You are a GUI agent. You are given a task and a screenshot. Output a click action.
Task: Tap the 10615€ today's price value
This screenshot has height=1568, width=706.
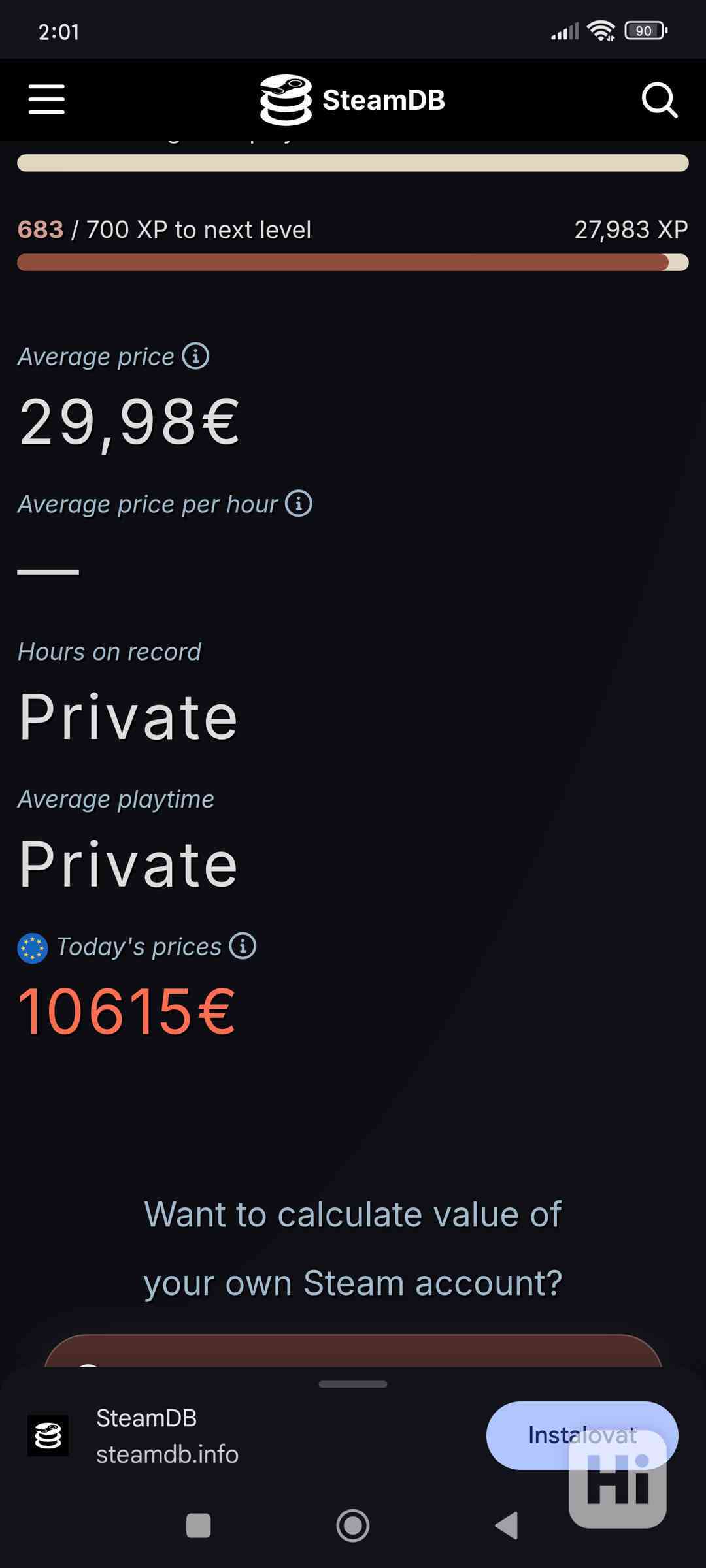[127, 1011]
